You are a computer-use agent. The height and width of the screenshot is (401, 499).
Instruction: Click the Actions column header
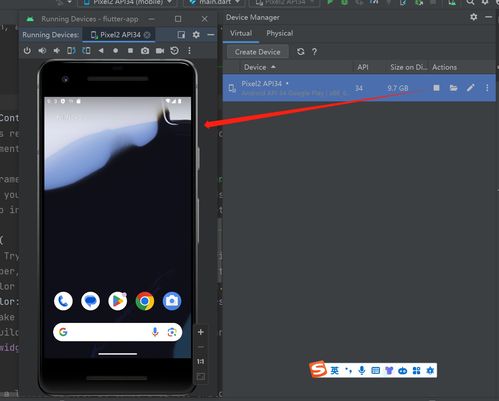point(444,67)
